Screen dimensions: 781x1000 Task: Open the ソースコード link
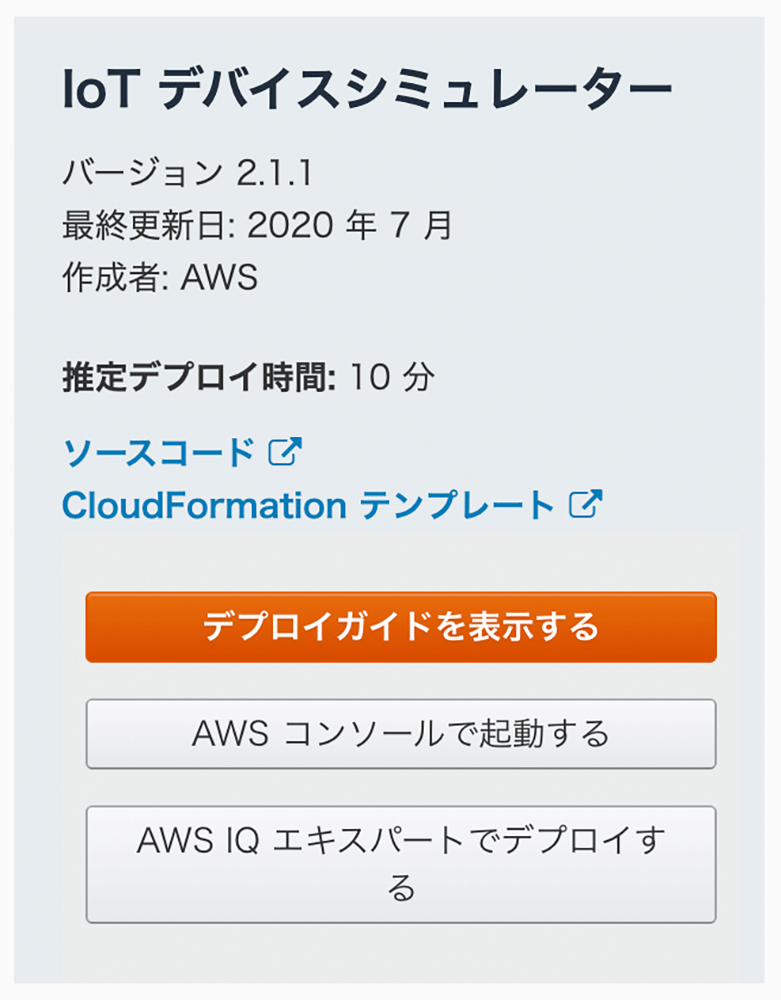point(160,453)
